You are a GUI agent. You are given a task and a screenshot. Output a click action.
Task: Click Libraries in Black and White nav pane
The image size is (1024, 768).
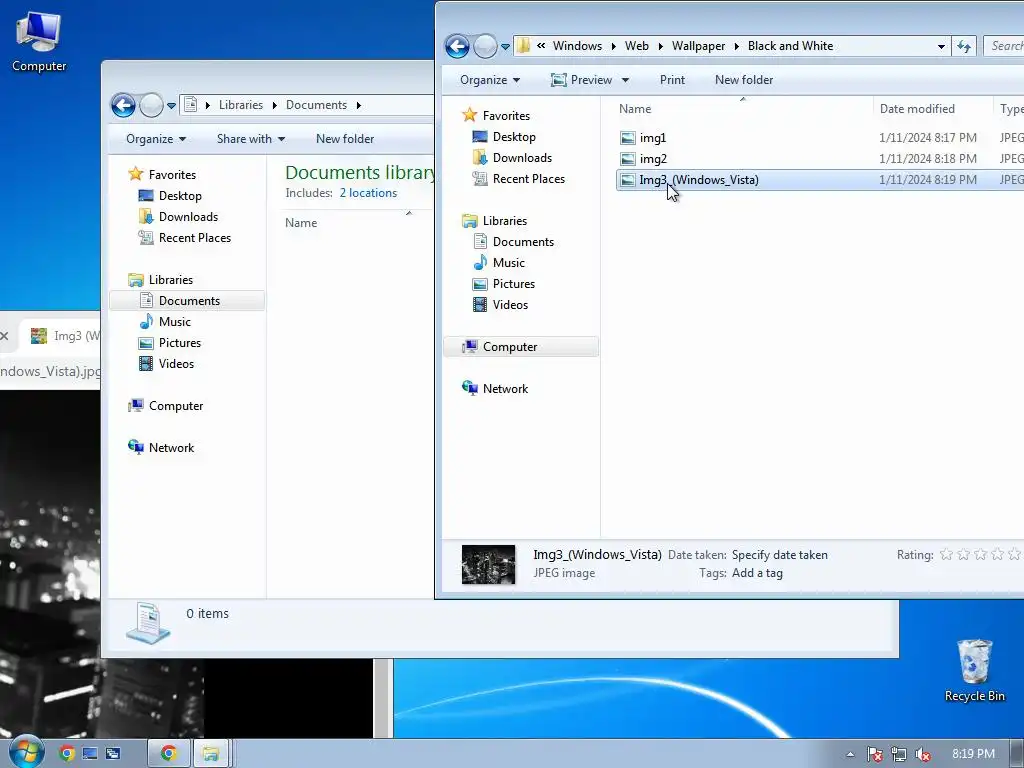(505, 221)
